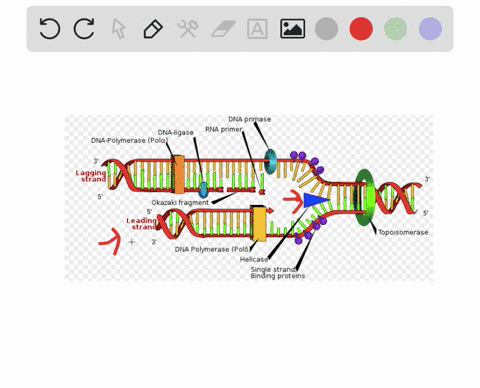Select the eraser tool
This screenshot has width=480, height=388.
click(x=223, y=29)
